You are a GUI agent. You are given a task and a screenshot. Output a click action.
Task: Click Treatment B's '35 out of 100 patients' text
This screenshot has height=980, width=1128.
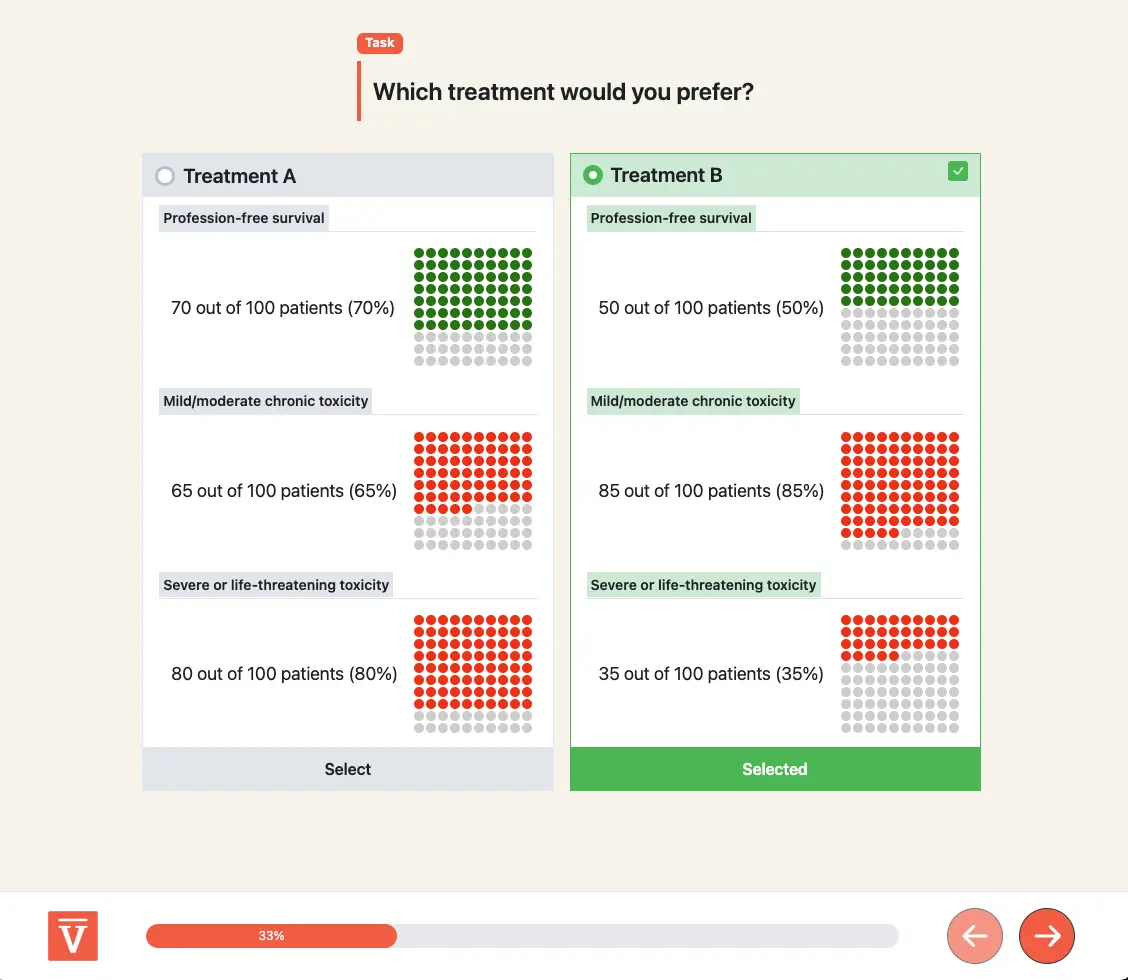(x=711, y=674)
